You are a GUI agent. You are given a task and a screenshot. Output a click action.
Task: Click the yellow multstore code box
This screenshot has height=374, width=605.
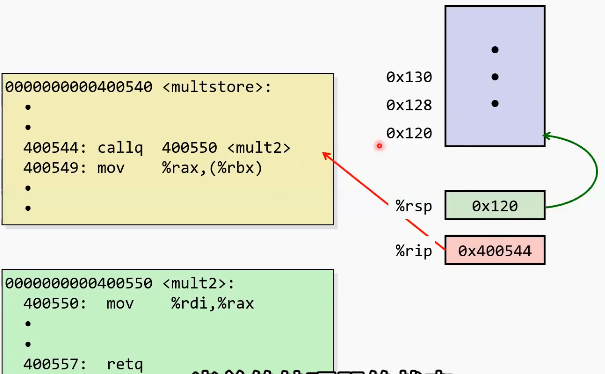click(168, 149)
